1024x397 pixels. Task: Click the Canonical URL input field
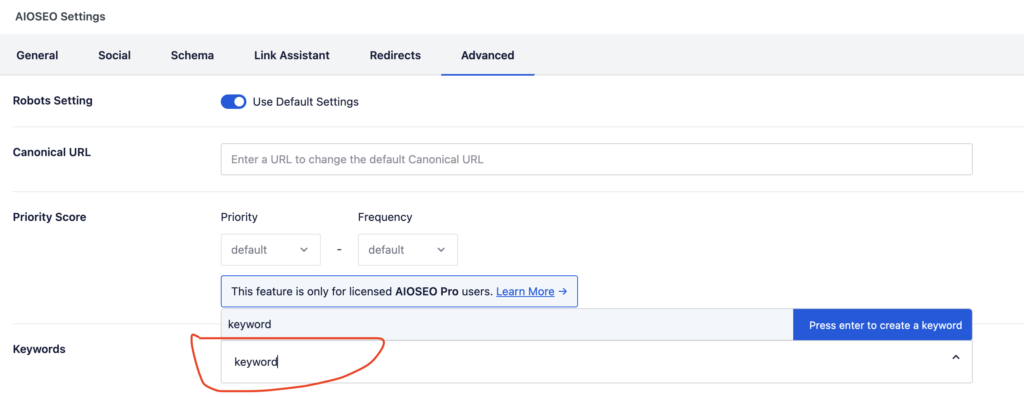(x=596, y=159)
